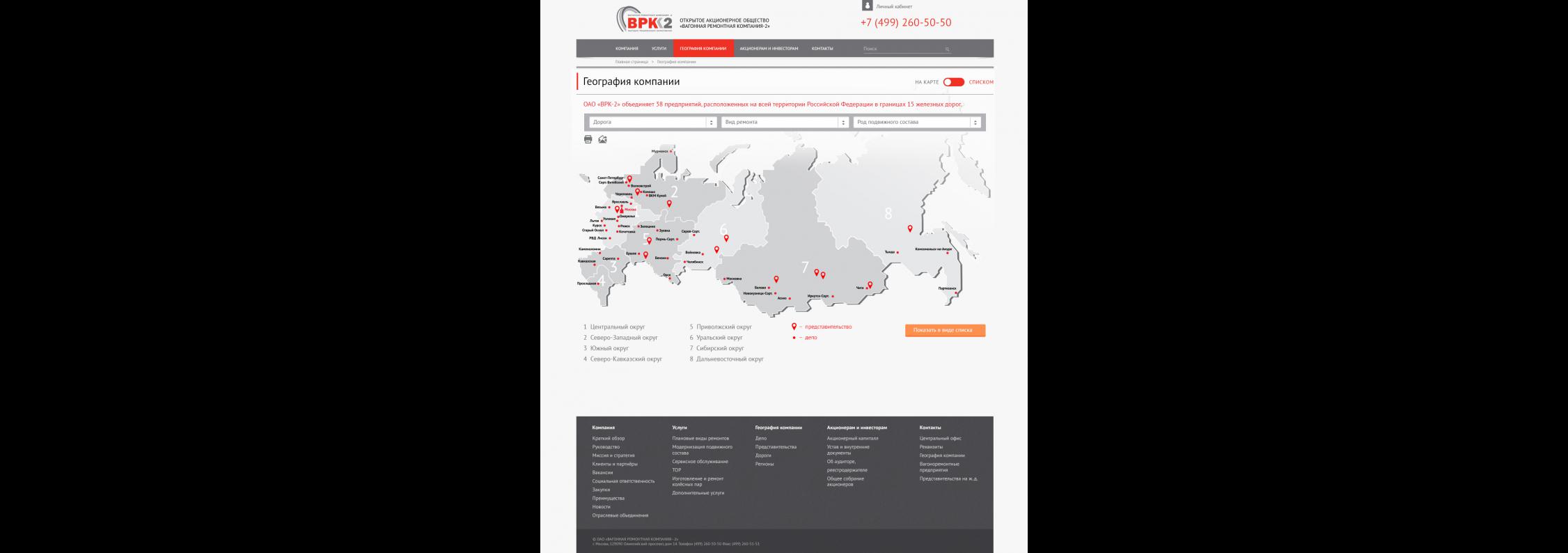Open the Дорога dropdown
Screen dimensions: 1568x553
click(x=652, y=123)
